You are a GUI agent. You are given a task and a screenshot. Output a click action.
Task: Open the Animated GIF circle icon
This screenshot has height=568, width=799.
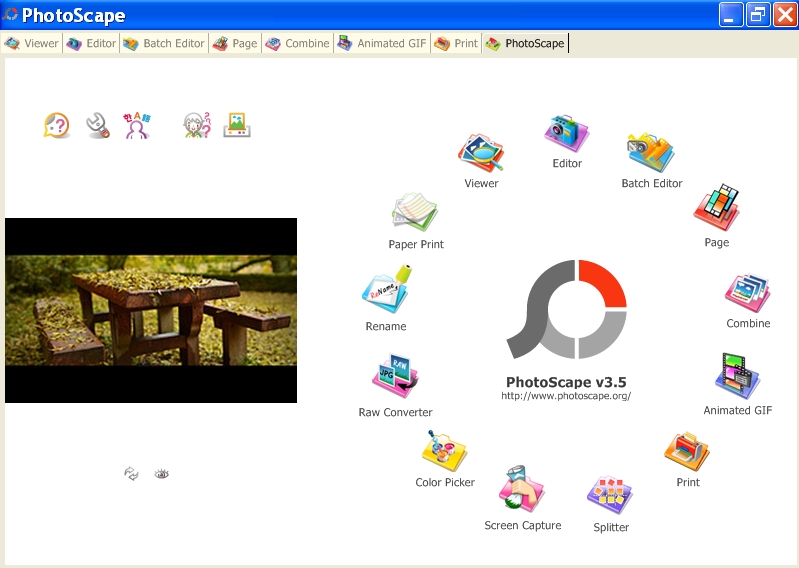(x=737, y=376)
